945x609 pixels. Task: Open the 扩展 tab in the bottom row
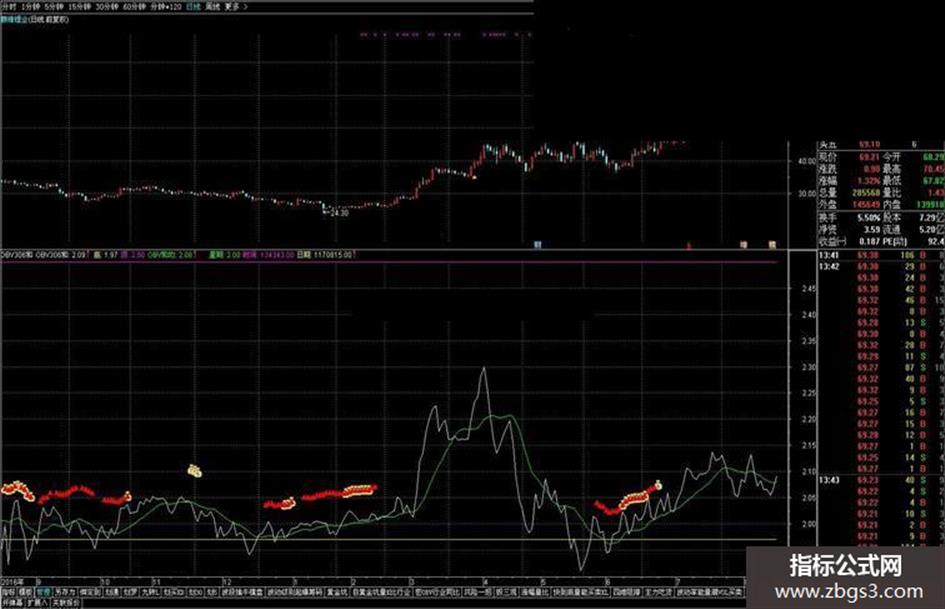click(37, 602)
